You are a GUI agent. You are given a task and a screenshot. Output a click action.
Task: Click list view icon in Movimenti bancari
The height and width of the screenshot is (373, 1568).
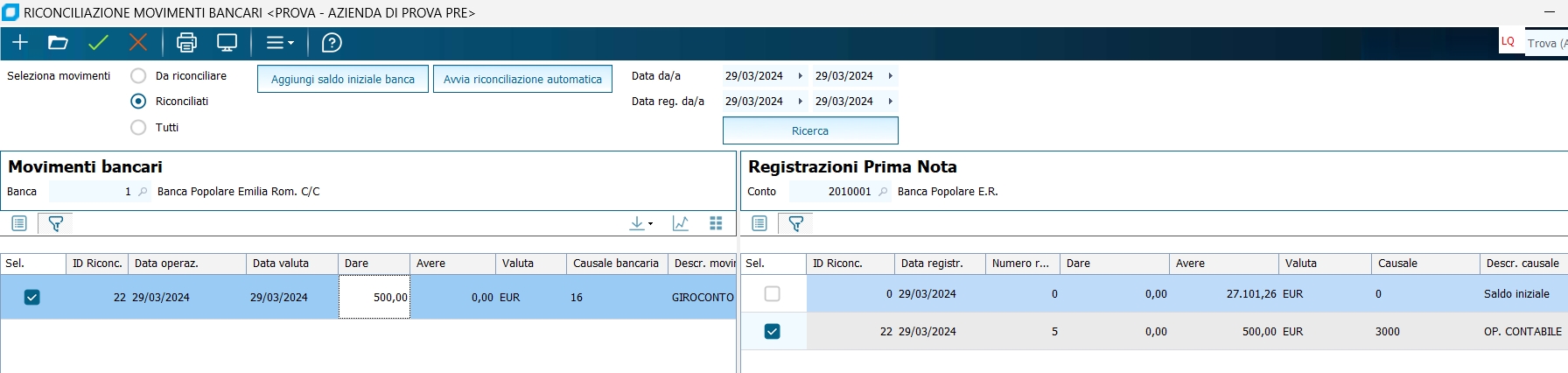coord(19,223)
